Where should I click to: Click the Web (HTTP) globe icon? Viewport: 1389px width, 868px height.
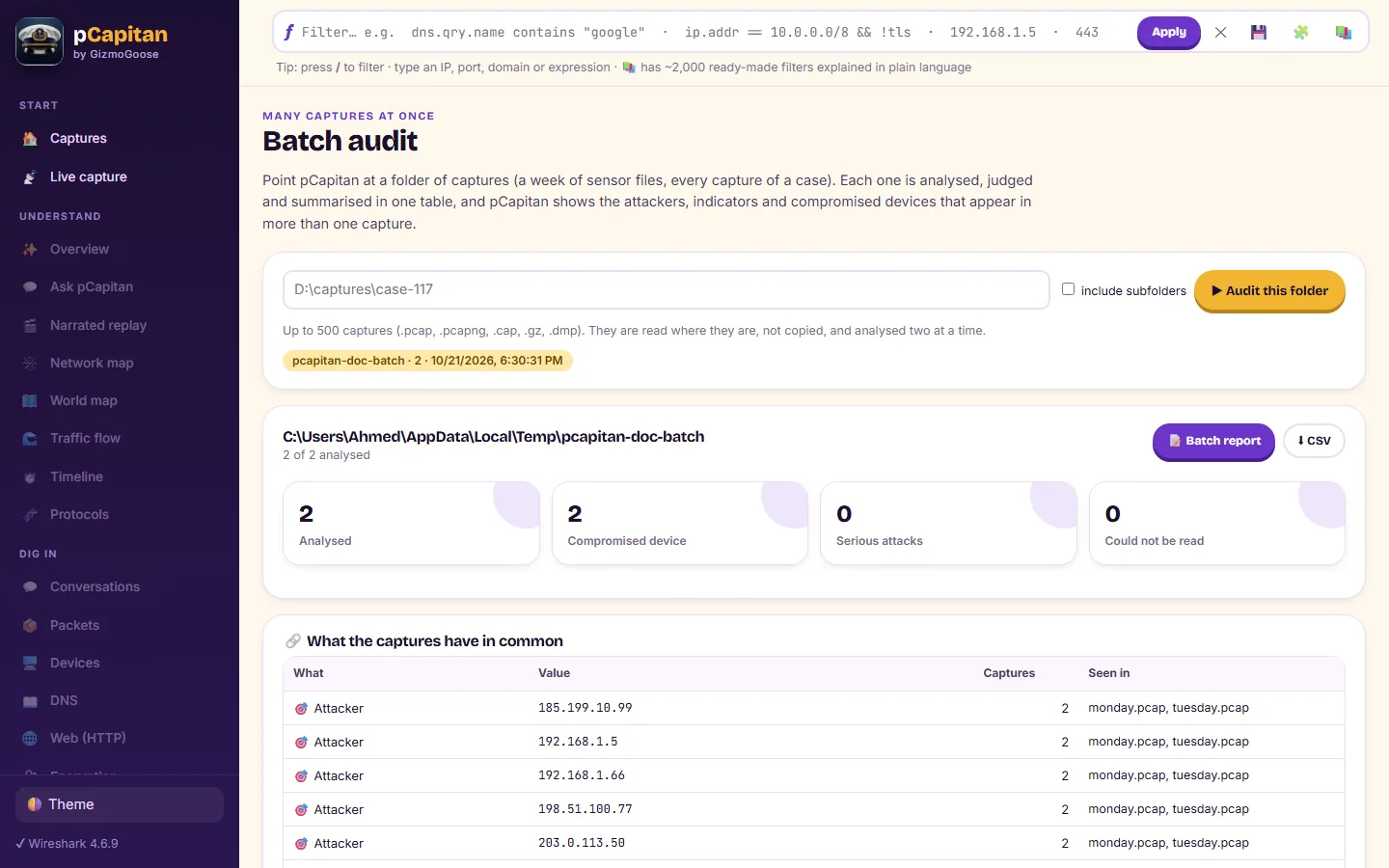[x=30, y=739]
